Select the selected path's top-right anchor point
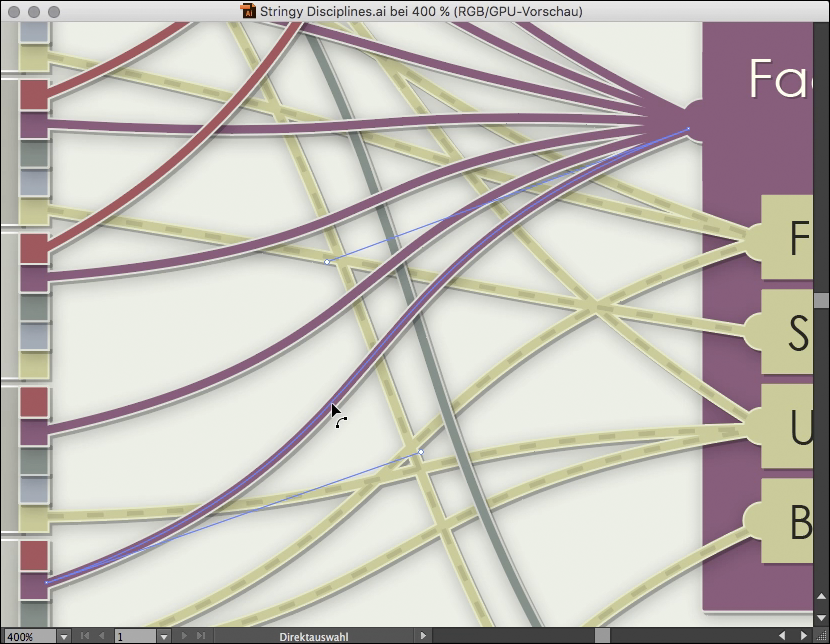Viewport: 830px width, 644px height. point(688,129)
